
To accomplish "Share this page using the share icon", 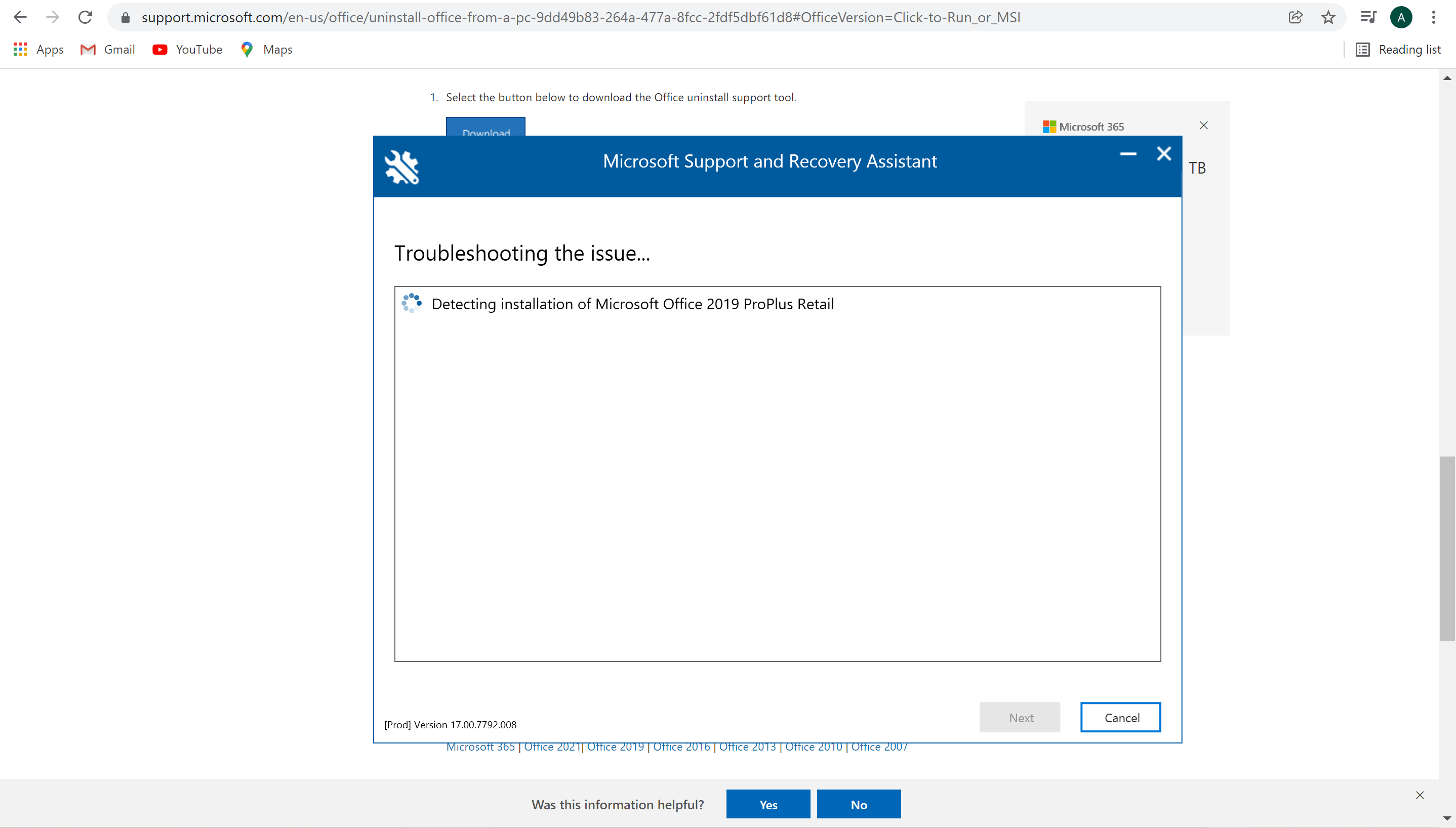I will point(1295,17).
